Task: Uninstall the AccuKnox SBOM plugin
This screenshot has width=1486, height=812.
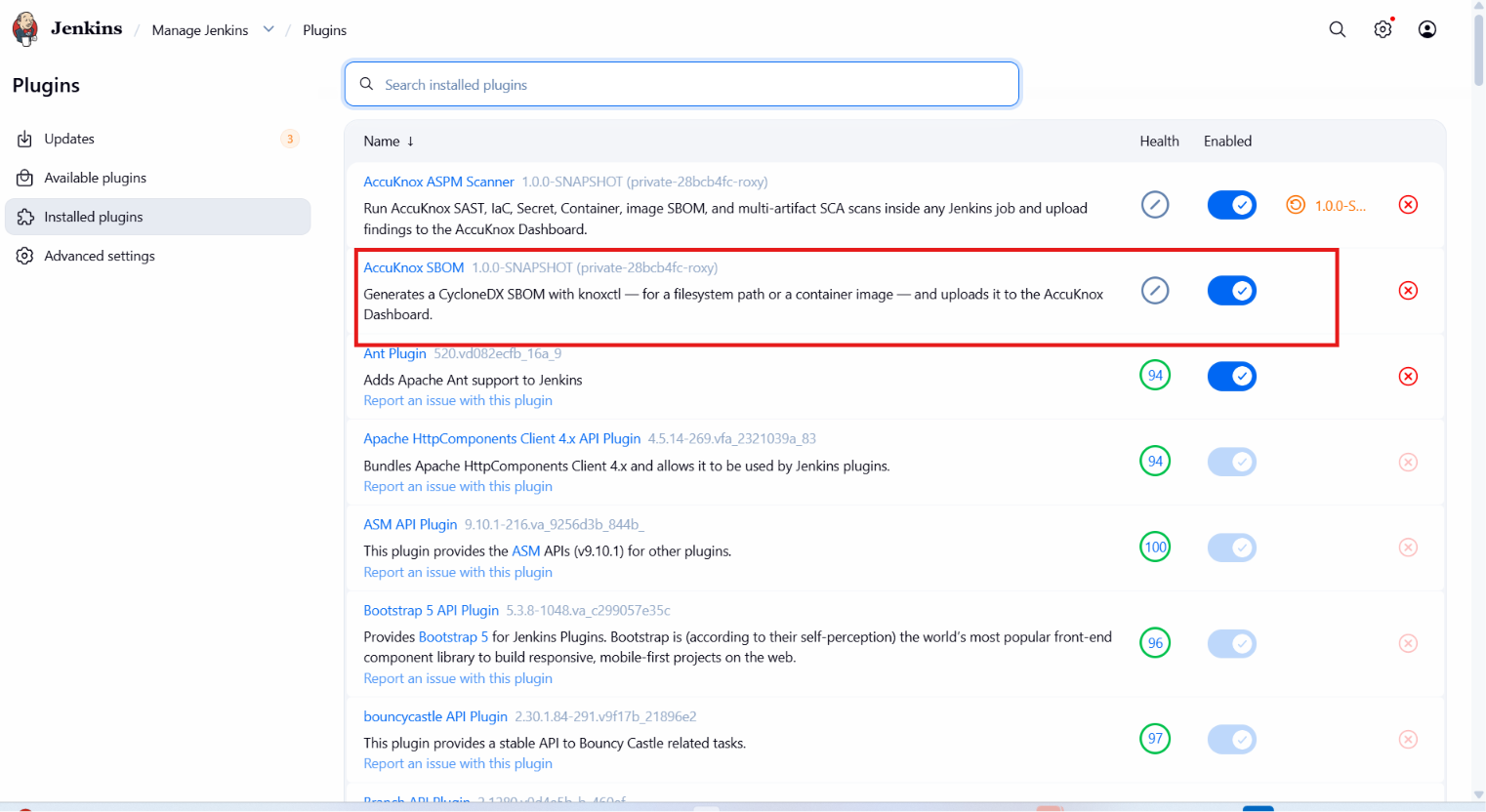Action: pyautogui.click(x=1408, y=291)
